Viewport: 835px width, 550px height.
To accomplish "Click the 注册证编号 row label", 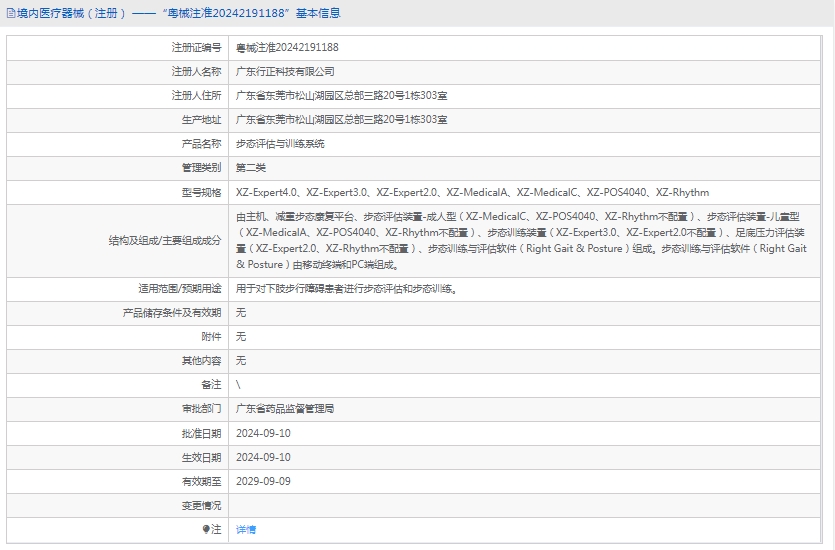I will (196, 47).
